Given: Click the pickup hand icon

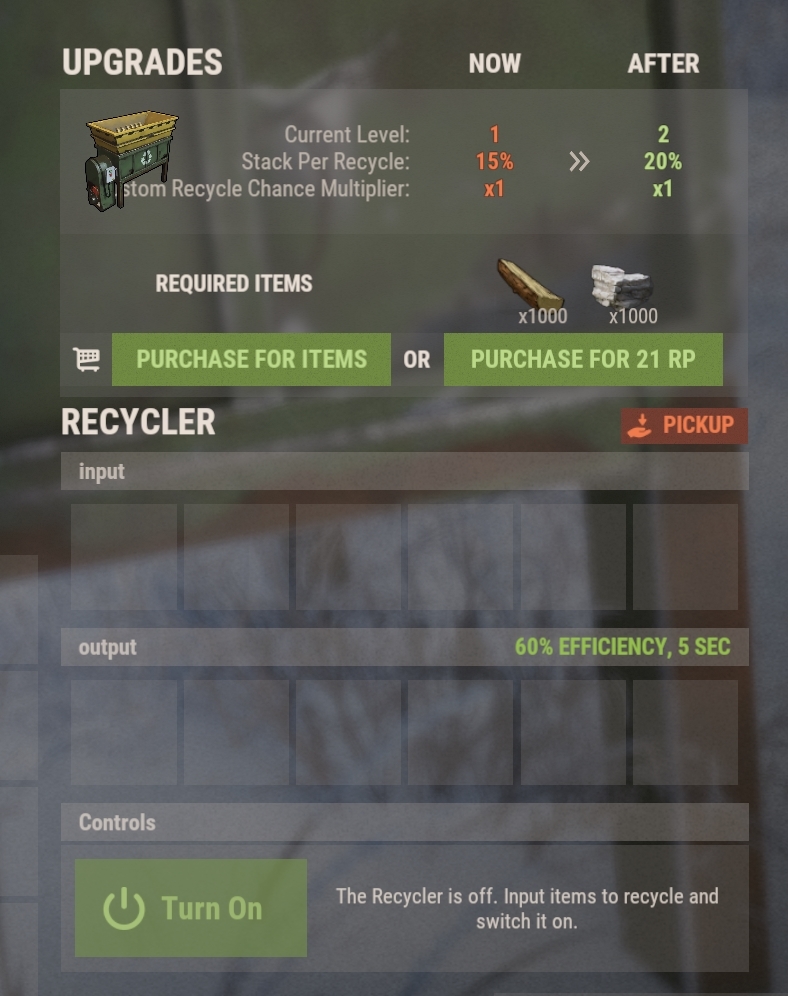Looking at the screenshot, I should click(639, 426).
